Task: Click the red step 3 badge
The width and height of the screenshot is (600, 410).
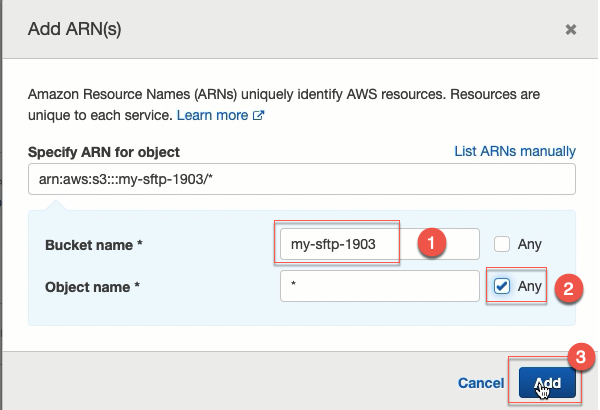Action: pos(581,357)
